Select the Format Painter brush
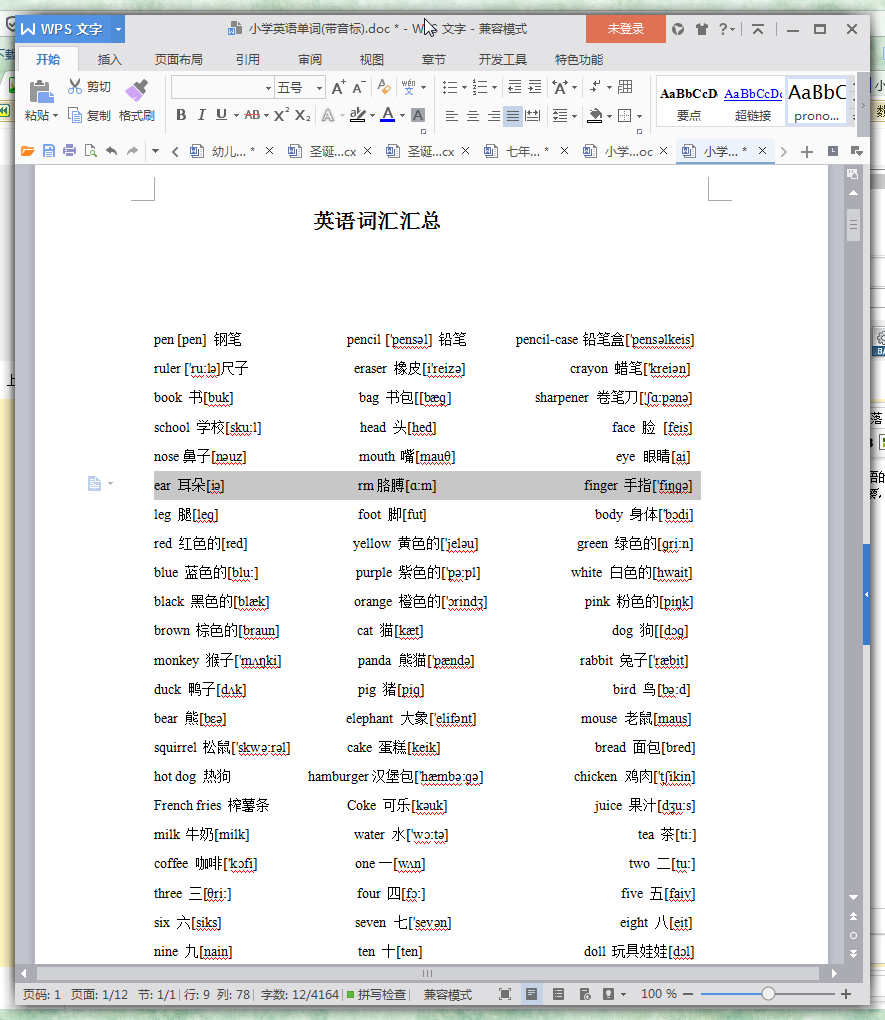The width and height of the screenshot is (885, 1020). [x=136, y=90]
